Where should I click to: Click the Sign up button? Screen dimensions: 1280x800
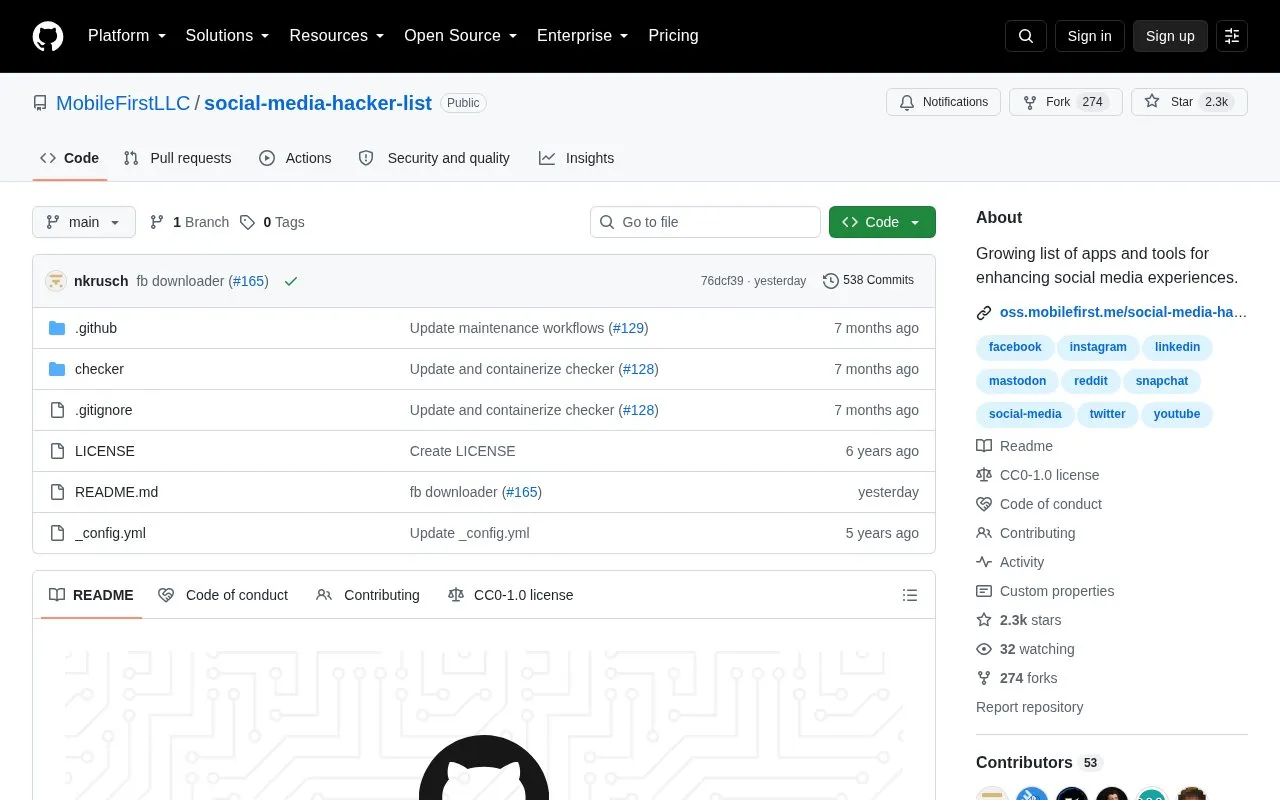[1170, 36]
